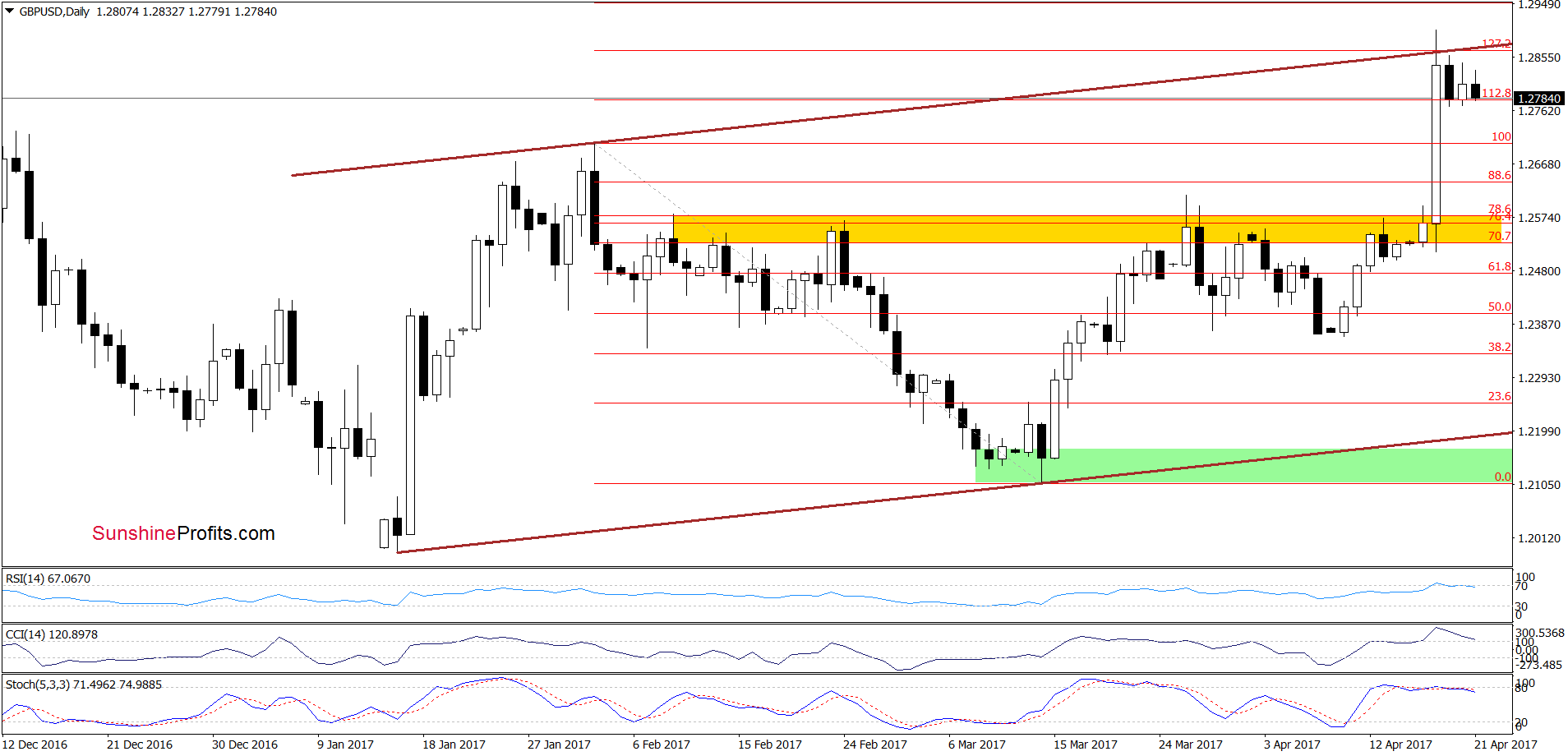Click the 21 Dec 2016 date label
The image size is (1568, 756).
pos(140,745)
